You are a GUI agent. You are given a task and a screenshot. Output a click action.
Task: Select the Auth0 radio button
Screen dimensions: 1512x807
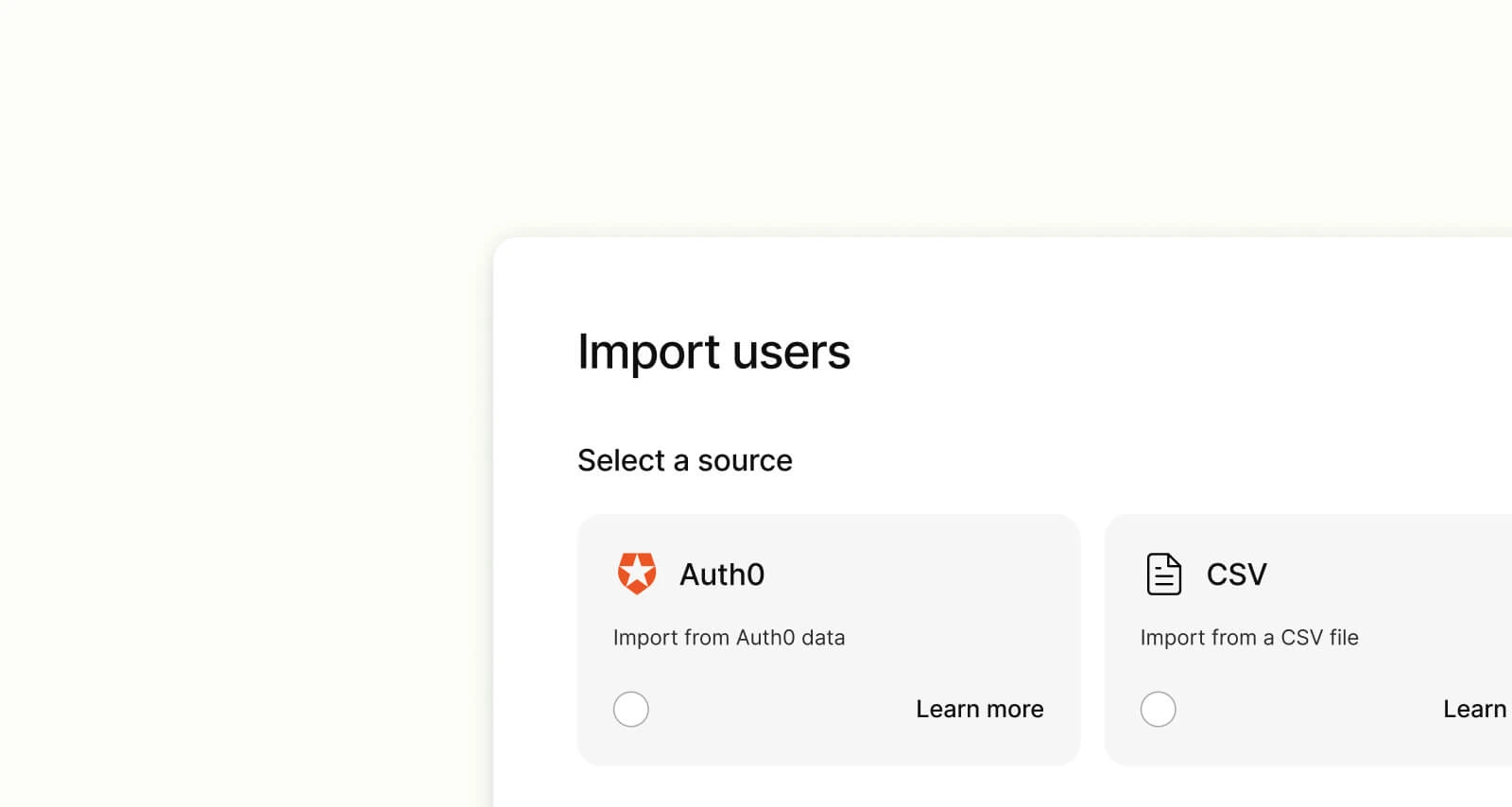(x=630, y=709)
